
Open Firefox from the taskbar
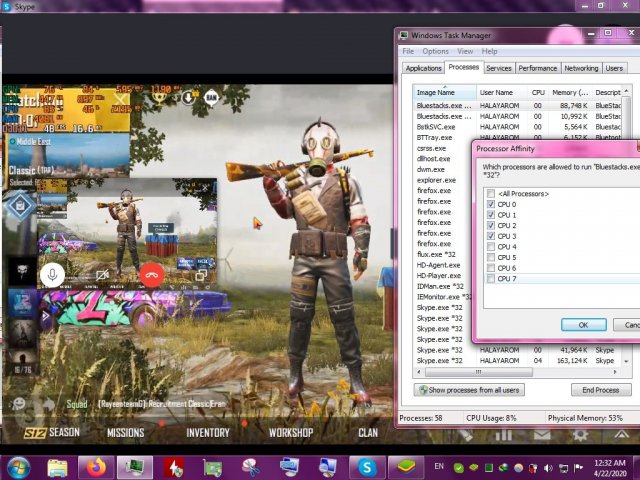[x=96, y=467]
